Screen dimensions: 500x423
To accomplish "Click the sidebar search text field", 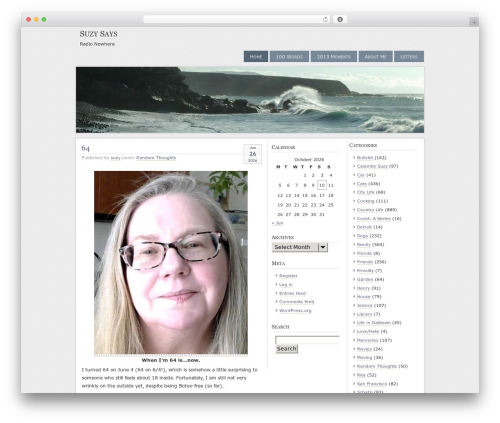I will (x=307, y=340).
